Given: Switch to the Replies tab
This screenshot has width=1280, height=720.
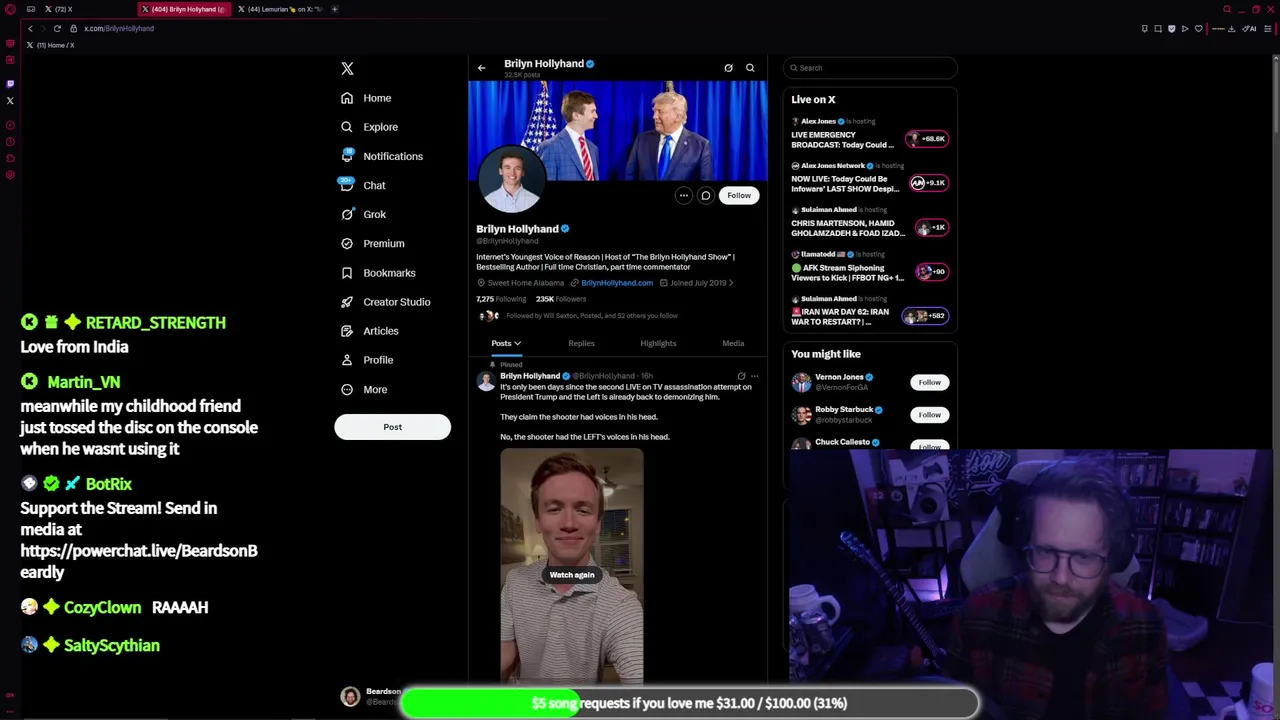Looking at the screenshot, I should pyautogui.click(x=581, y=343).
